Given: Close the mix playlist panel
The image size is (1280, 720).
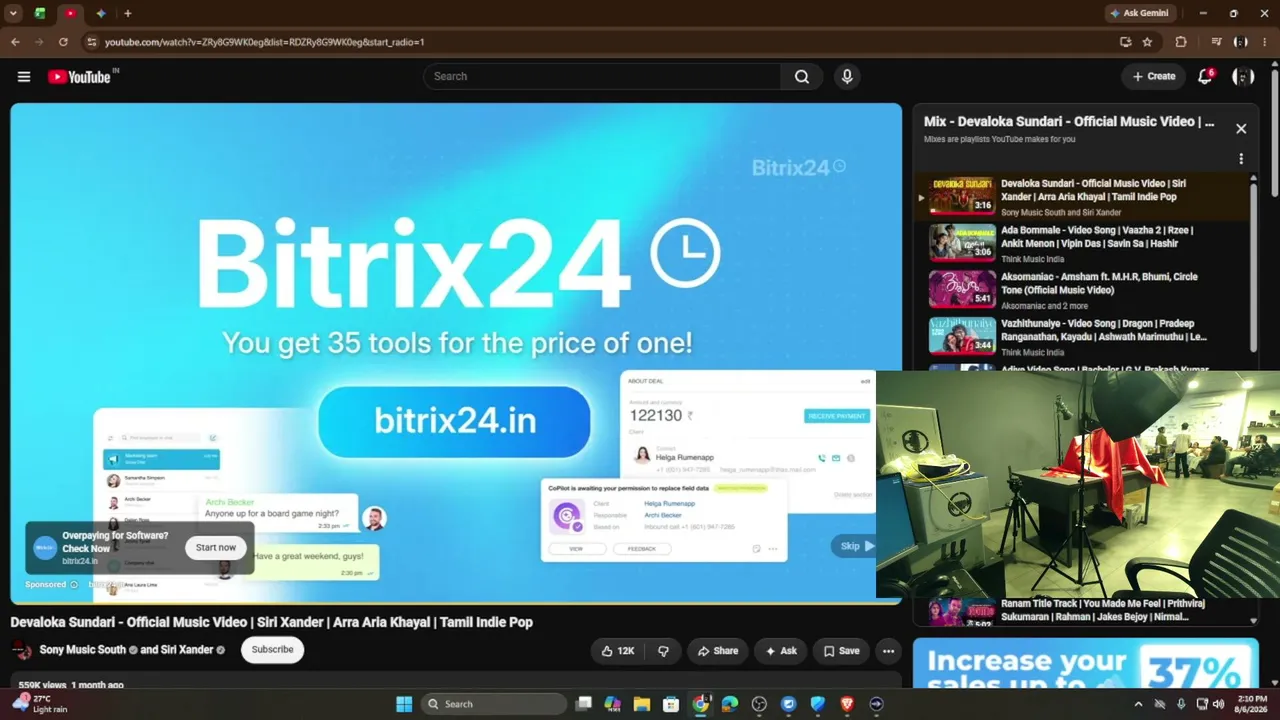Looking at the screenshot, I should (1241, 129).
